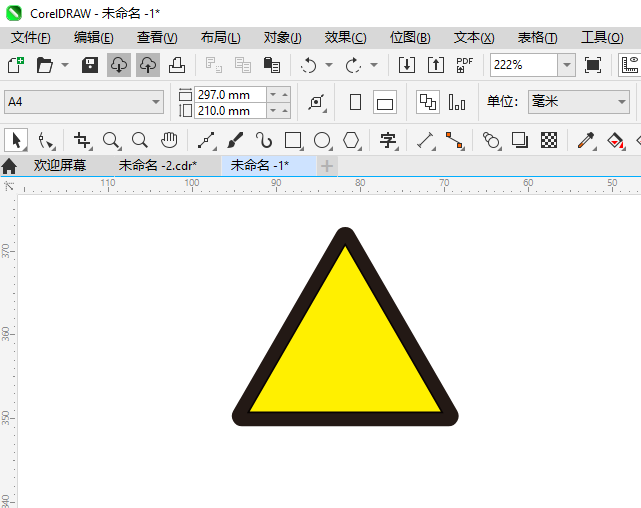The image size is (641, 508).
Task: Open the redo history dropdown arrow
Action: 374,65
